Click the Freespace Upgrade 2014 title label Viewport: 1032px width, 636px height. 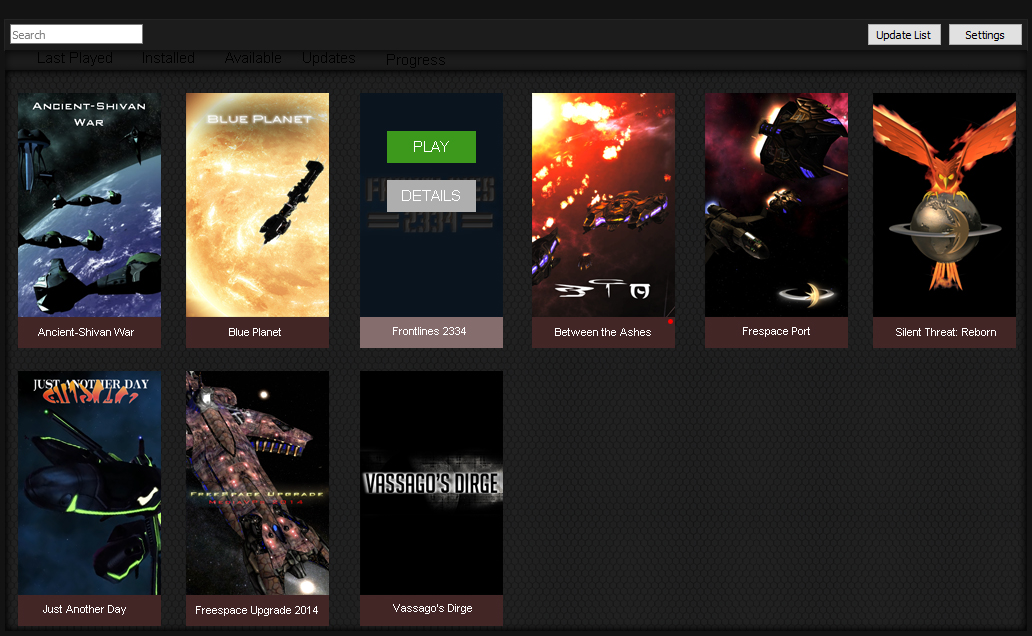(x=257, y=610)
